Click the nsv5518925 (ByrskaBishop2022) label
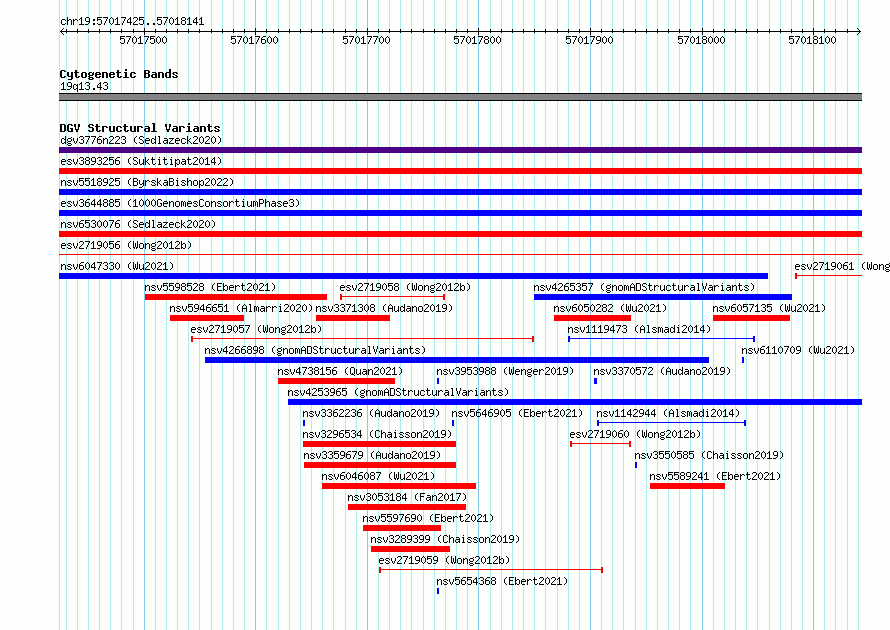 (x=147, y=182)
